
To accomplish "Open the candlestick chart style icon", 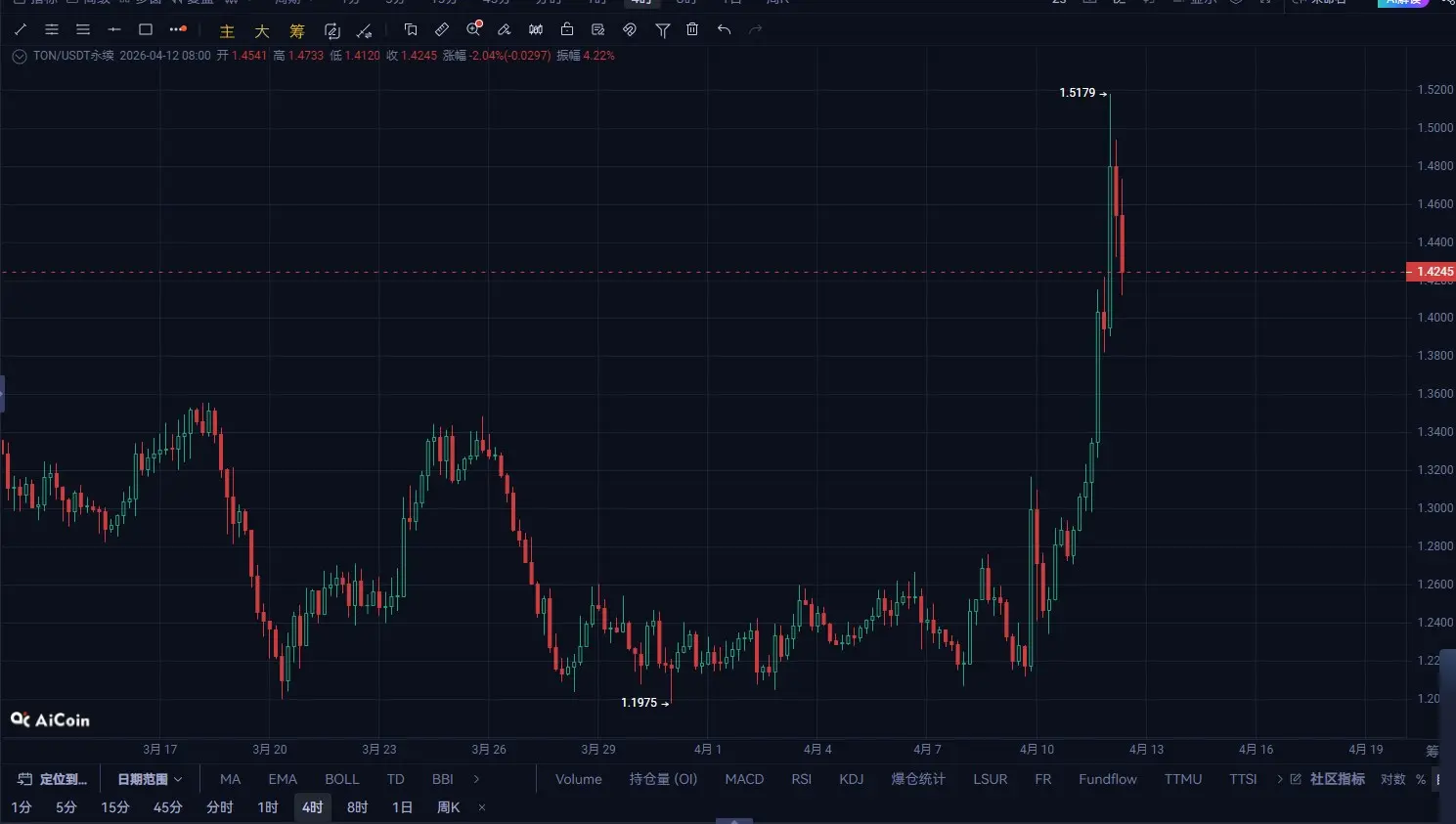I will 536,29.
